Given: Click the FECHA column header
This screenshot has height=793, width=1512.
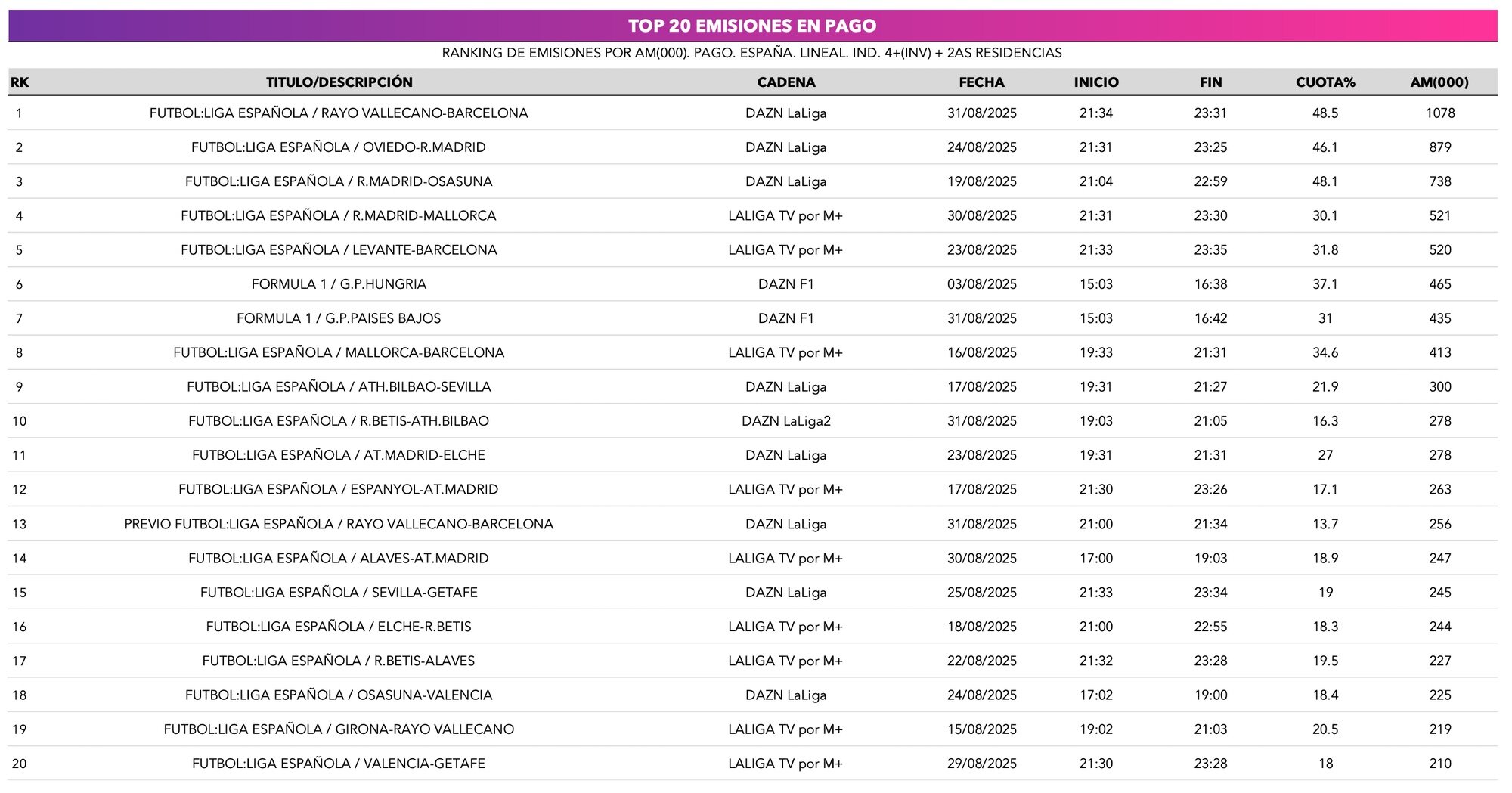Looking at the screenshot, I should [x=980, y=81].
